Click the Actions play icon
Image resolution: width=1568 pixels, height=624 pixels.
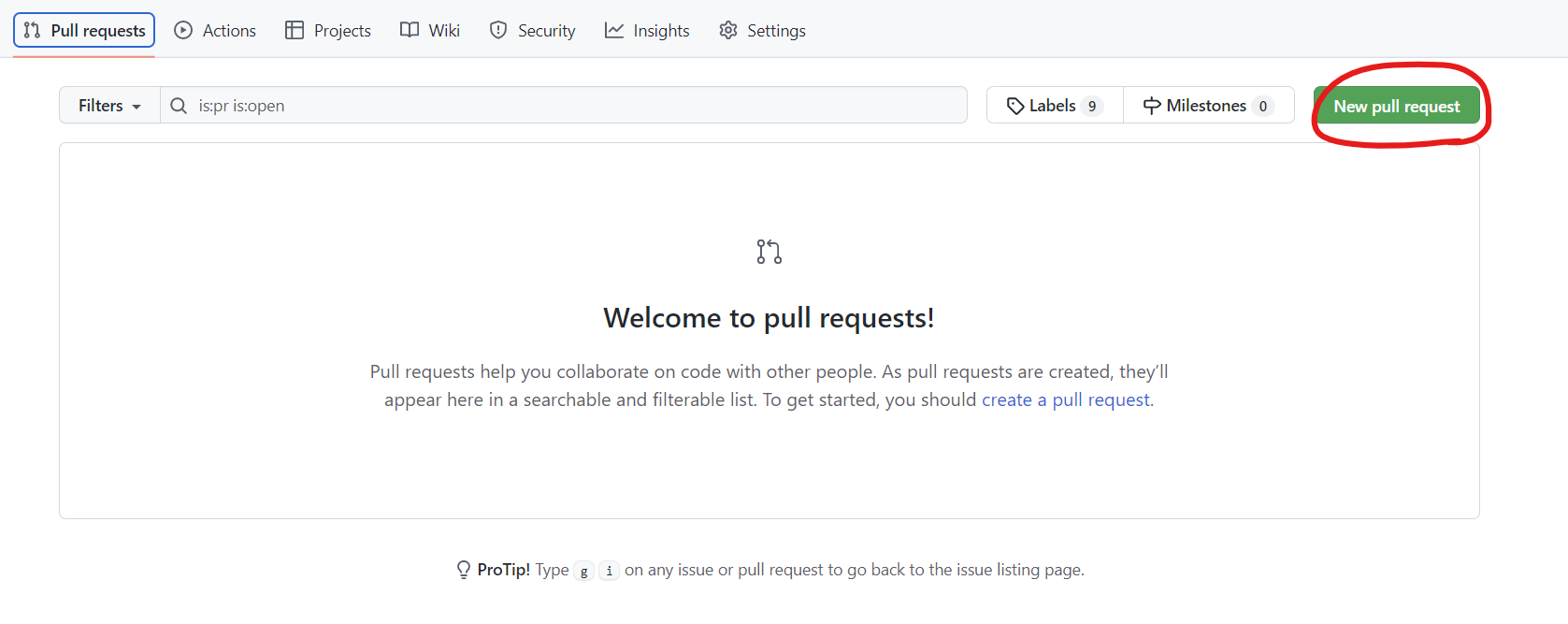pos(183,30)
